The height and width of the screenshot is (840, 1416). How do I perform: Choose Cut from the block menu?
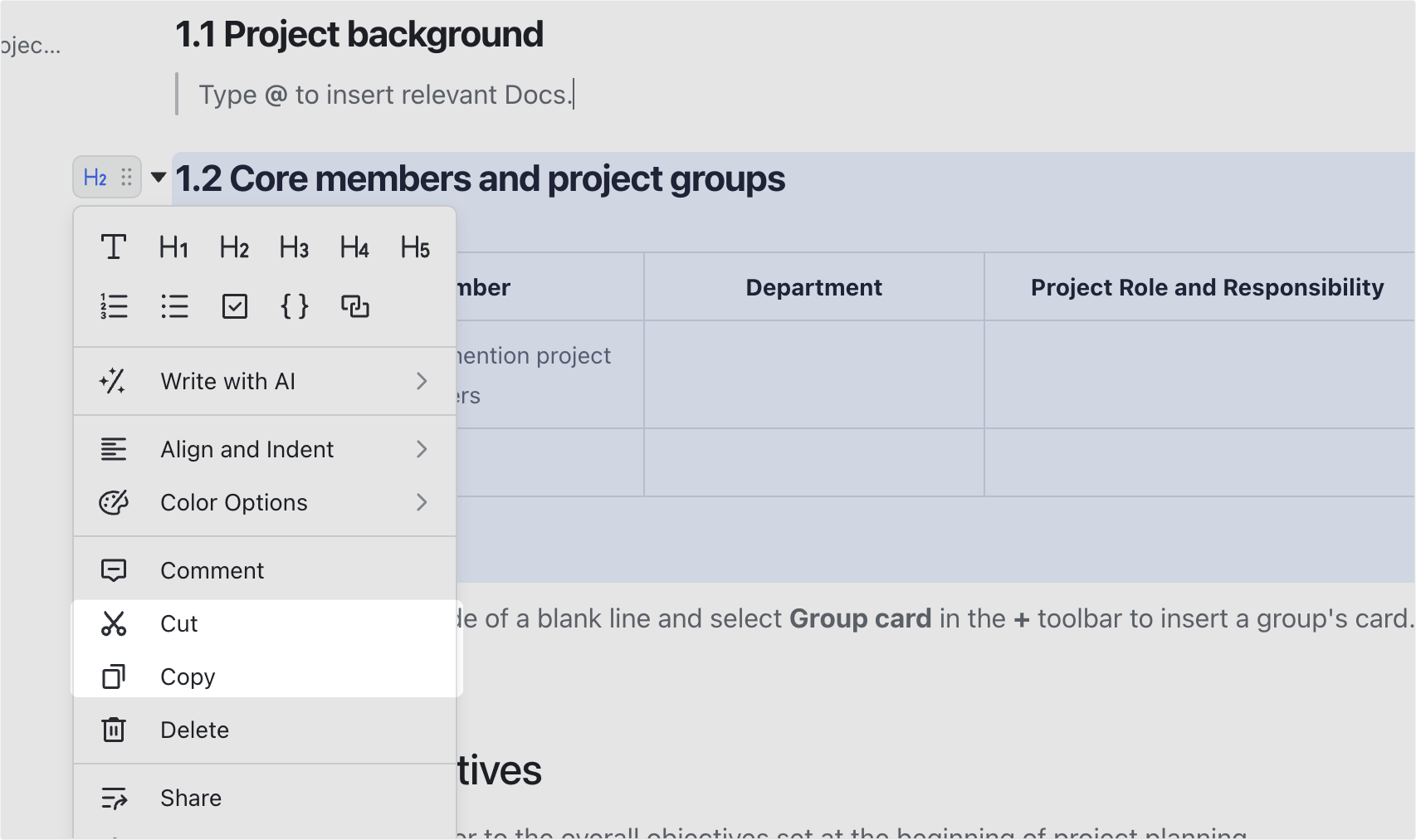coord(265,623)
